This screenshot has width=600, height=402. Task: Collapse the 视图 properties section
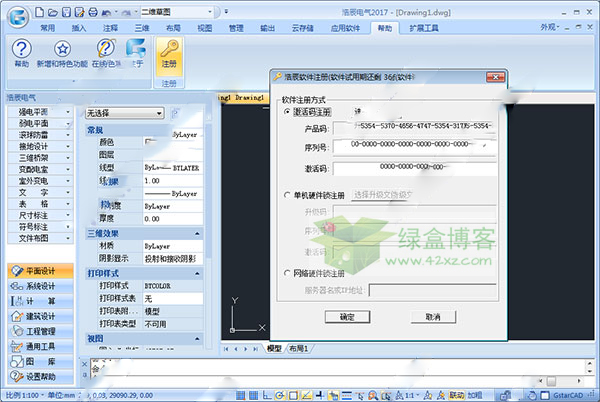tap(197, 339)
